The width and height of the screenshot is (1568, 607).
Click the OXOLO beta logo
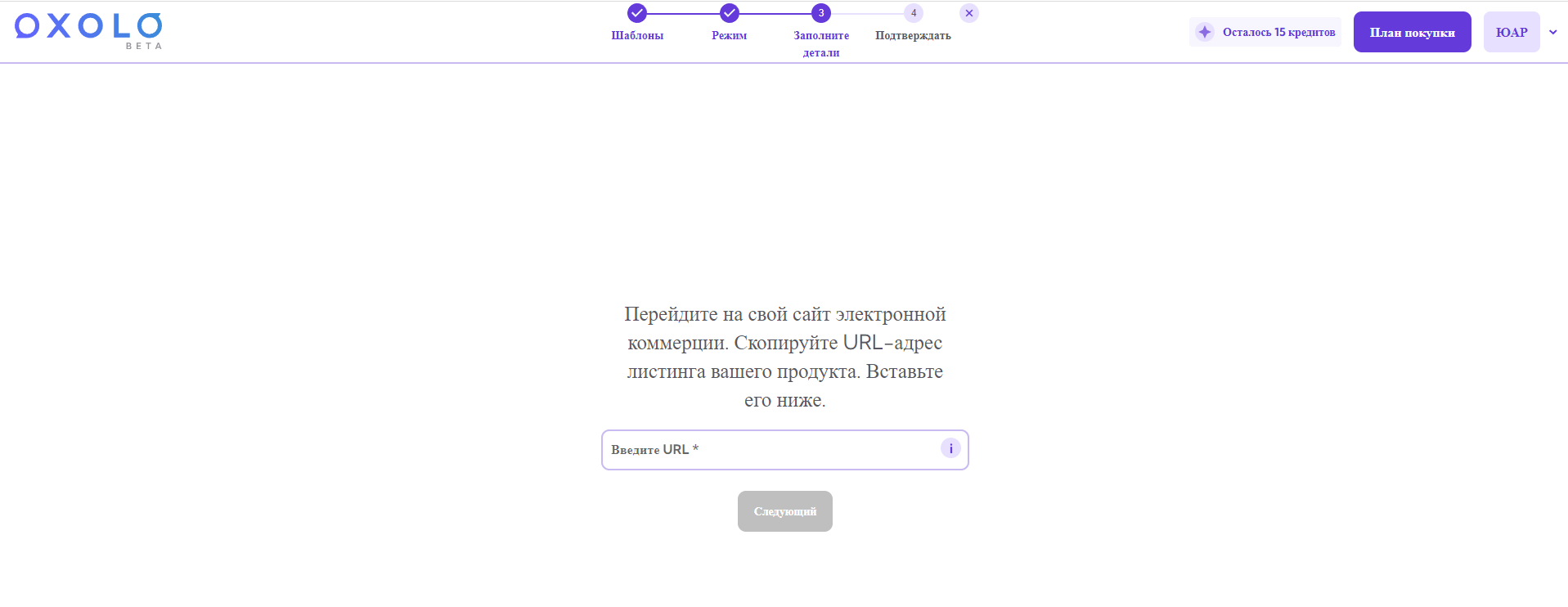tap(88, 31)
